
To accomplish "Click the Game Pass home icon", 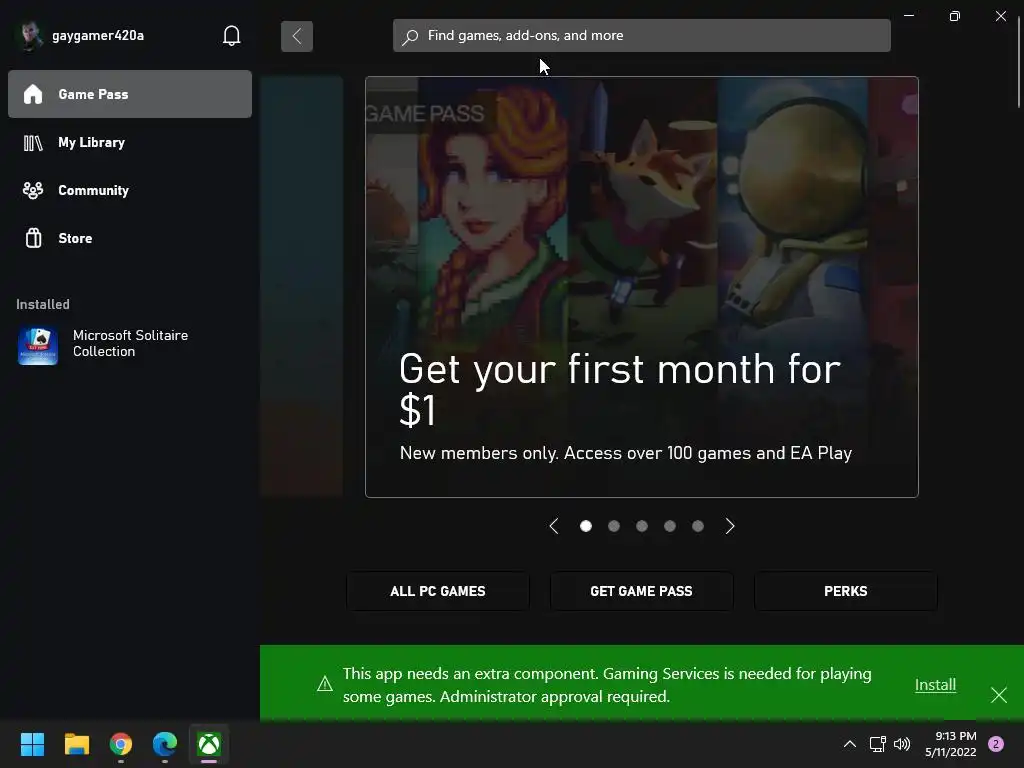I will [33, 94].
